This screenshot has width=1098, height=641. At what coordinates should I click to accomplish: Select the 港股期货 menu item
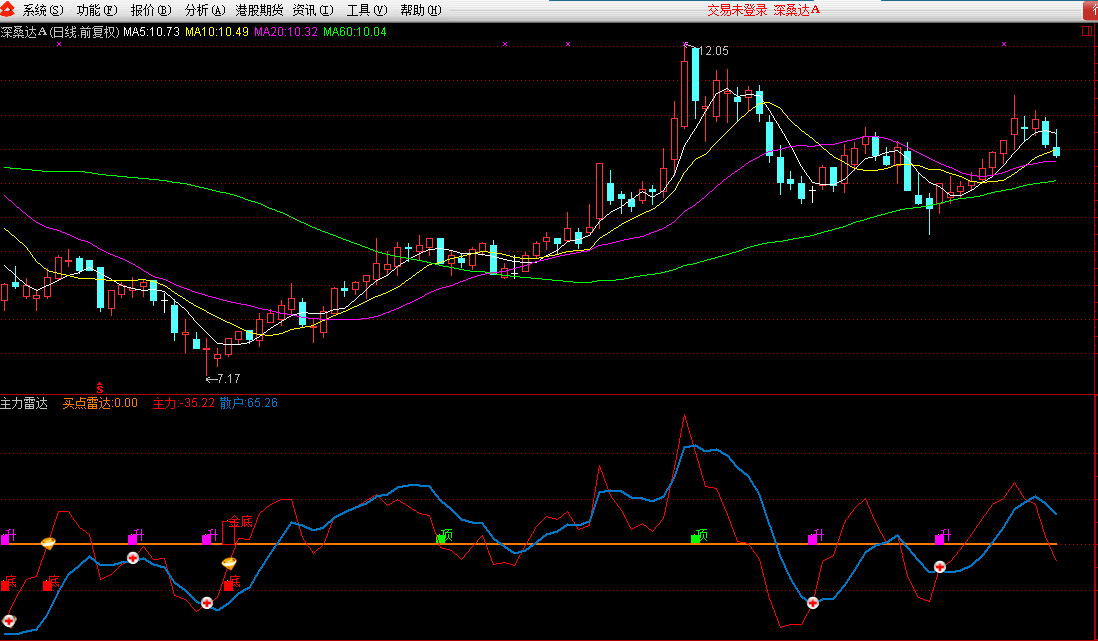(259, 10)
